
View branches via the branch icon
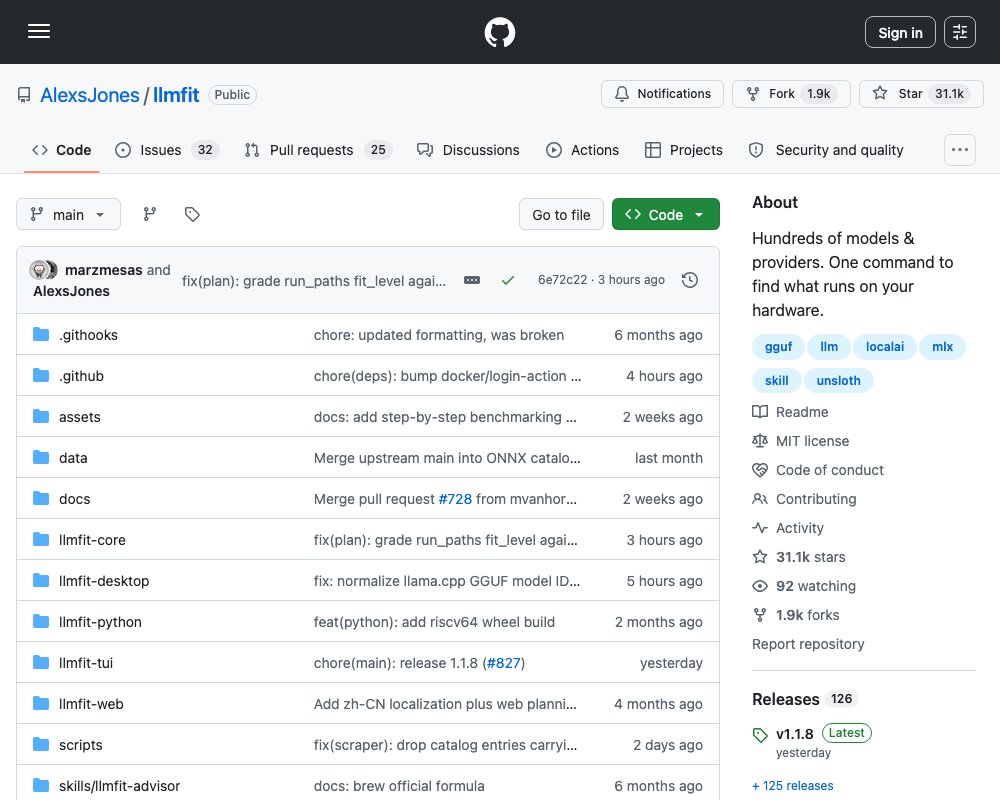tap(150, 214)
